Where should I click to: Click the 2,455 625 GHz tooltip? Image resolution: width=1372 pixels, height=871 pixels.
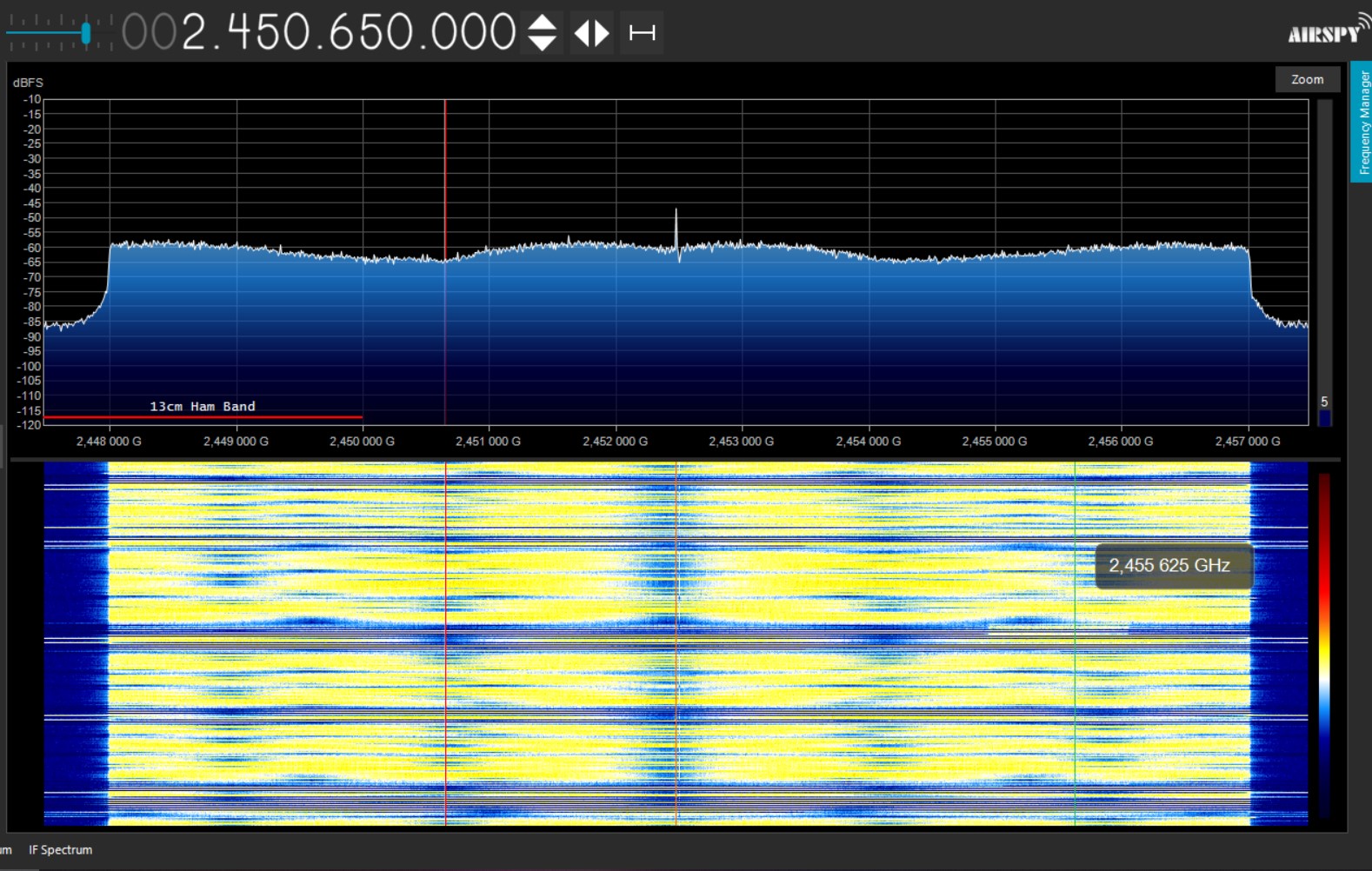click(1174, 566)
